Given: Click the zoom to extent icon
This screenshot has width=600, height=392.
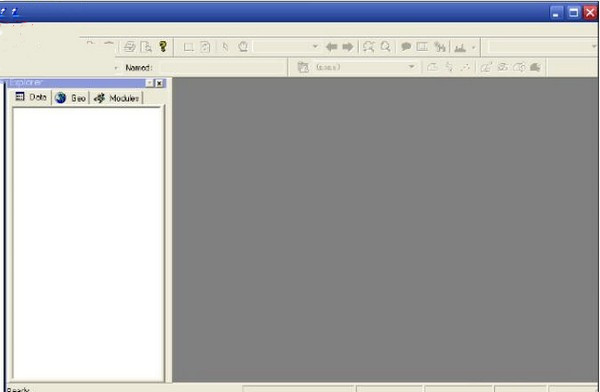Looking at the screenshot, I should [x=368, y=47].
